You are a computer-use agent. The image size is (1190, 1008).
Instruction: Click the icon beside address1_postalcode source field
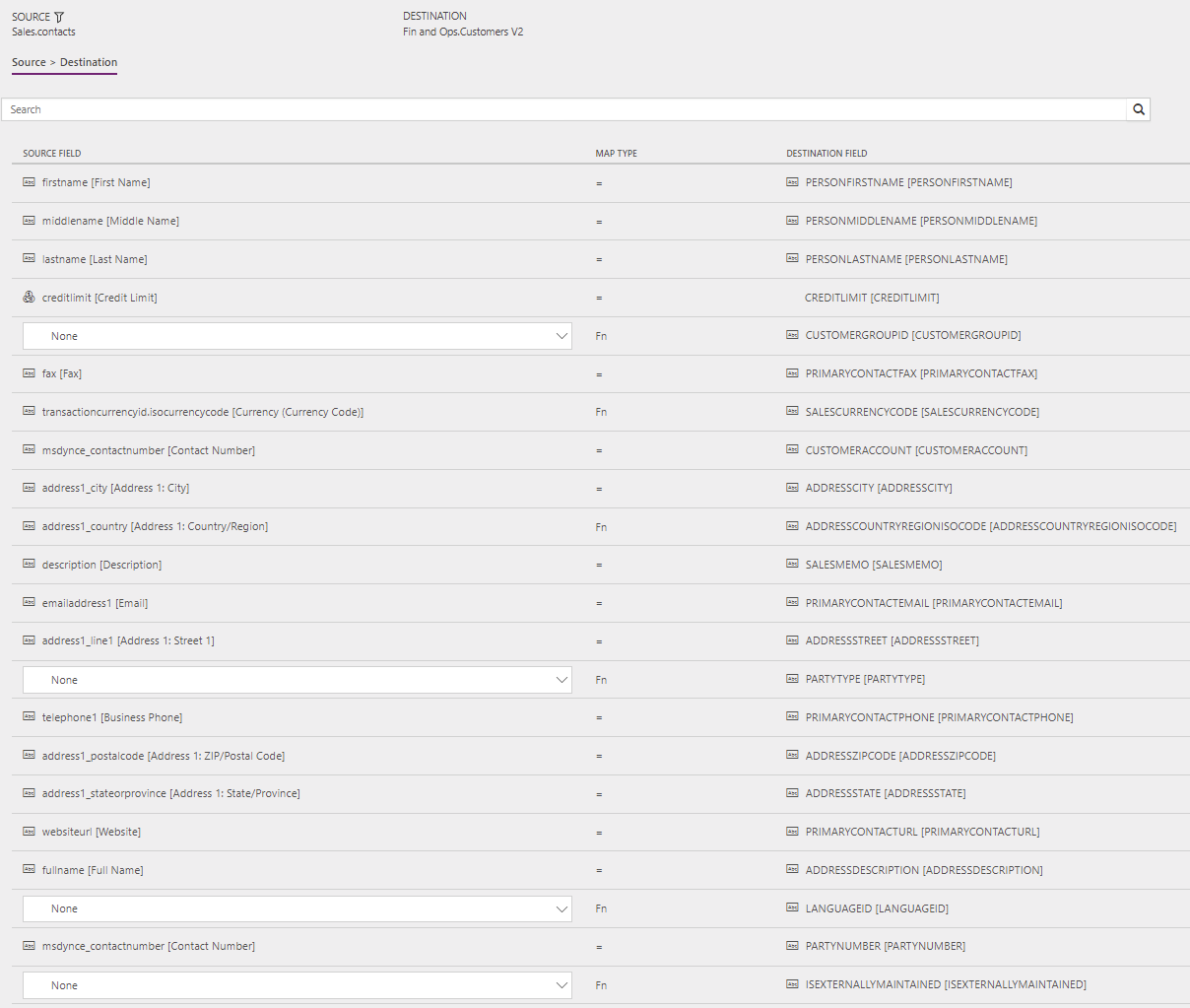click(x=30, y=756)
